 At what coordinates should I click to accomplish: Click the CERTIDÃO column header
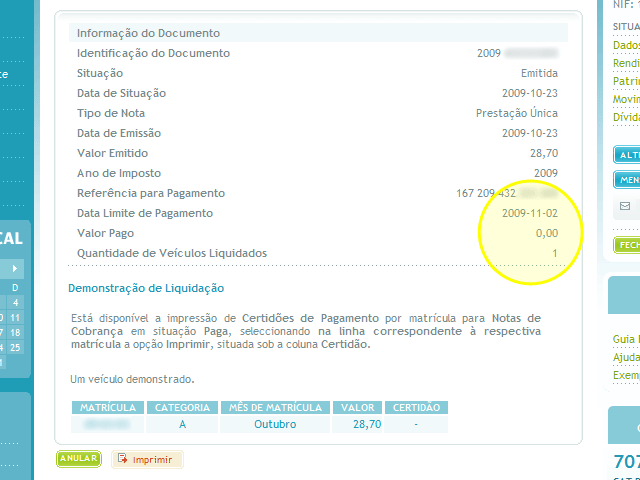[x=416, y=407]
